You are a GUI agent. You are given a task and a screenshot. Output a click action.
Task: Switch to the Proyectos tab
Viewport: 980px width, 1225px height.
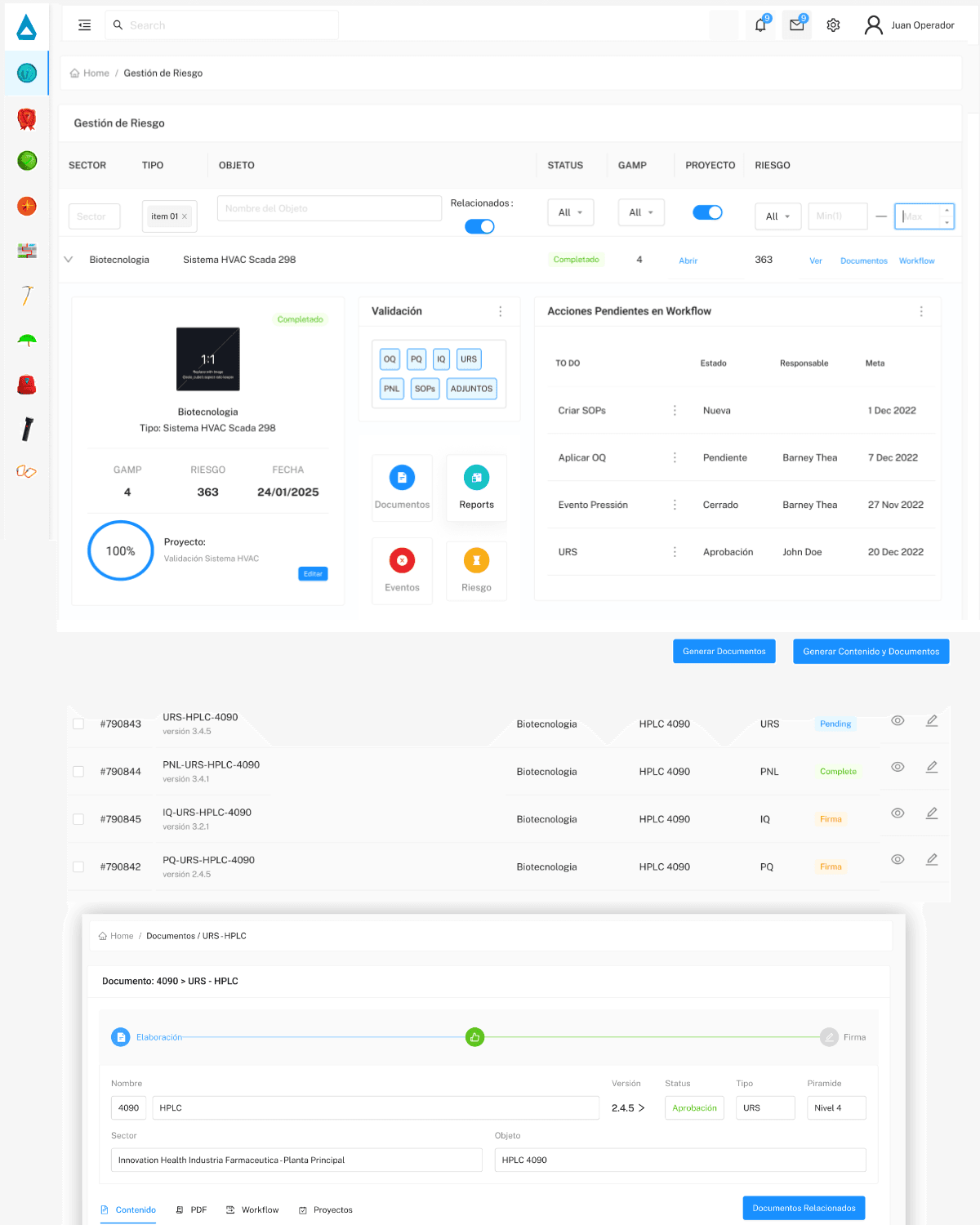point(326,1209)
